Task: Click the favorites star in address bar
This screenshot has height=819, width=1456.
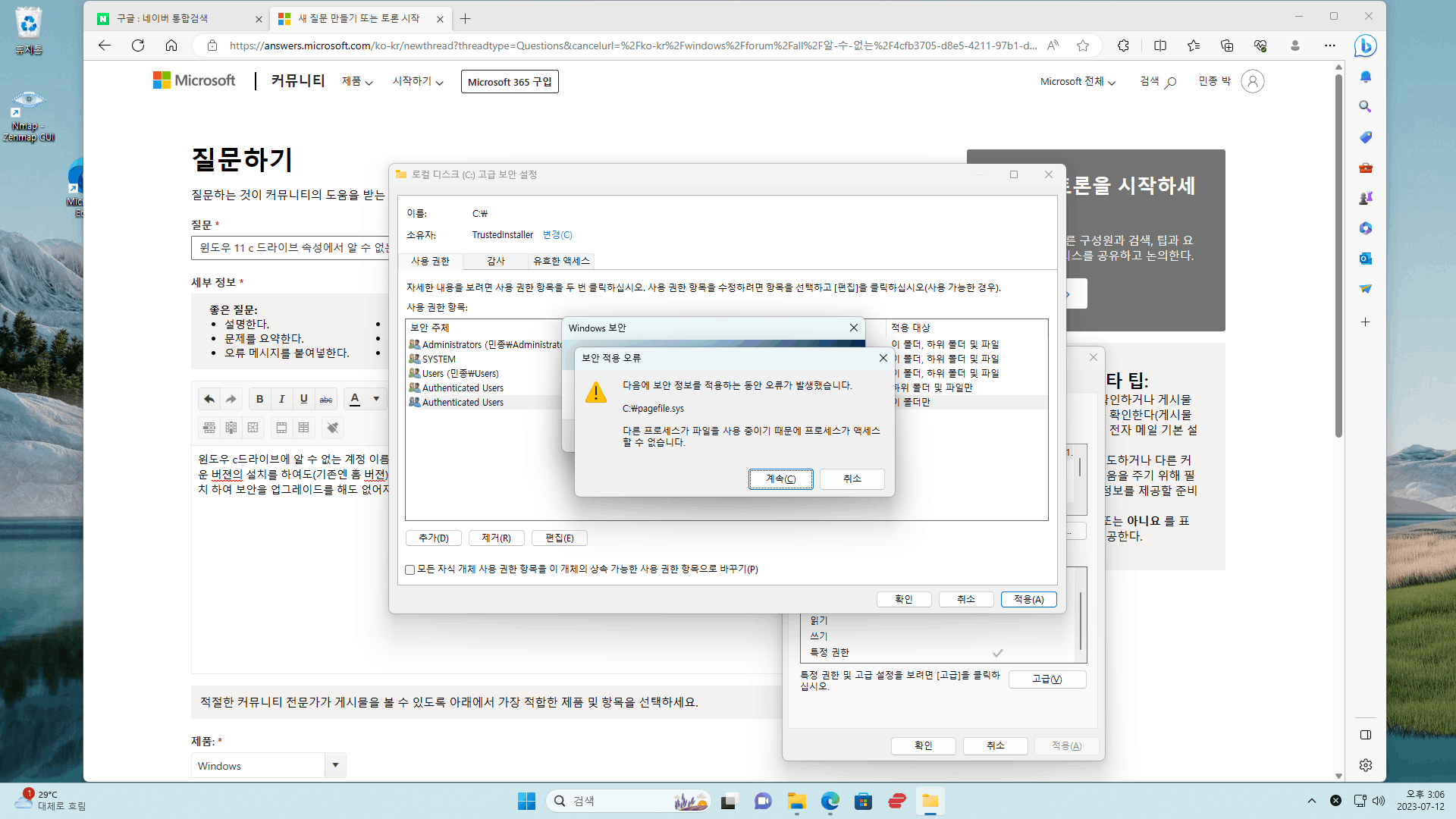Action: 1083,45
